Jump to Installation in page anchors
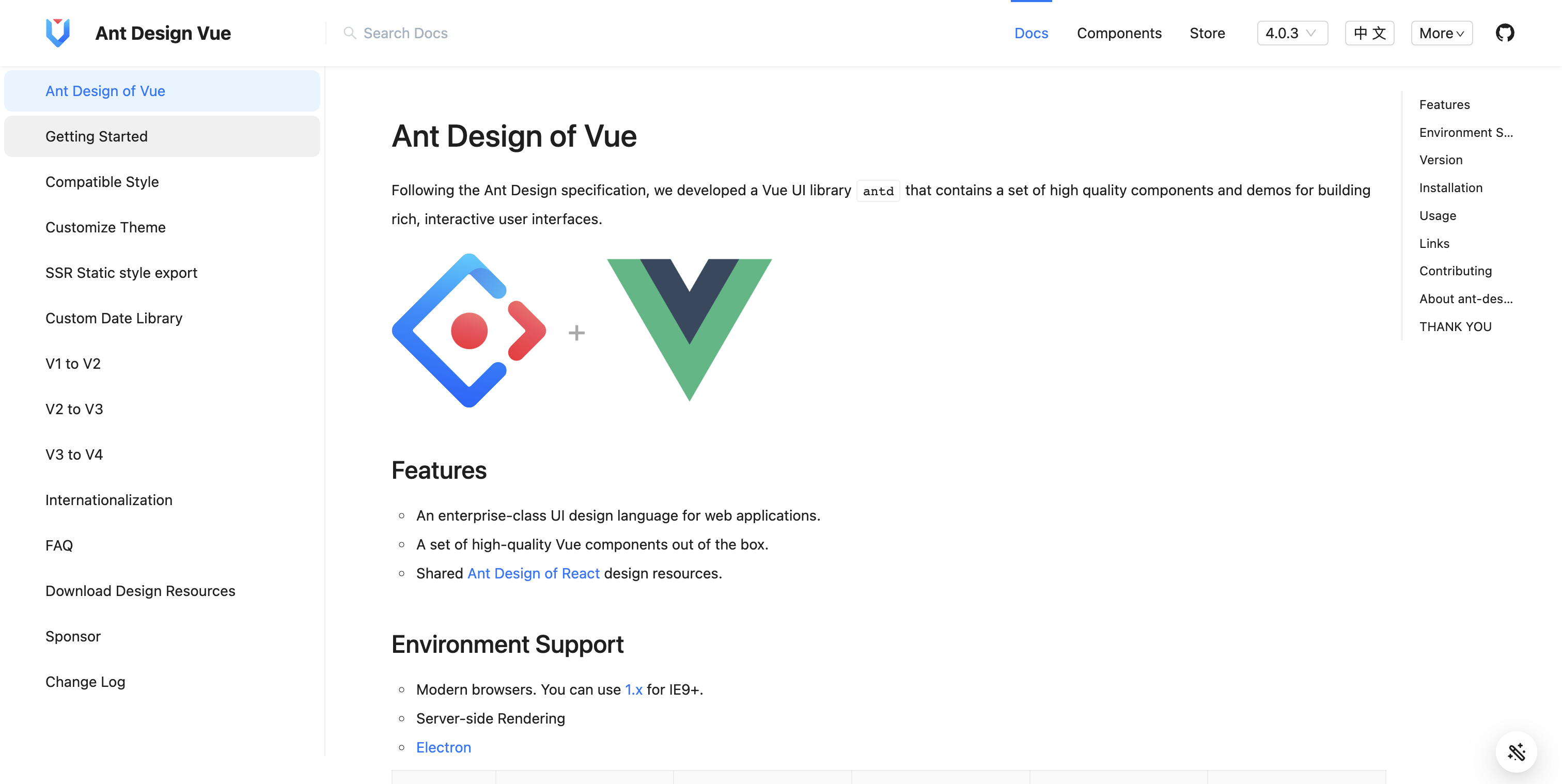This screenshot has height=784, width=1562. pos(1450,188)
